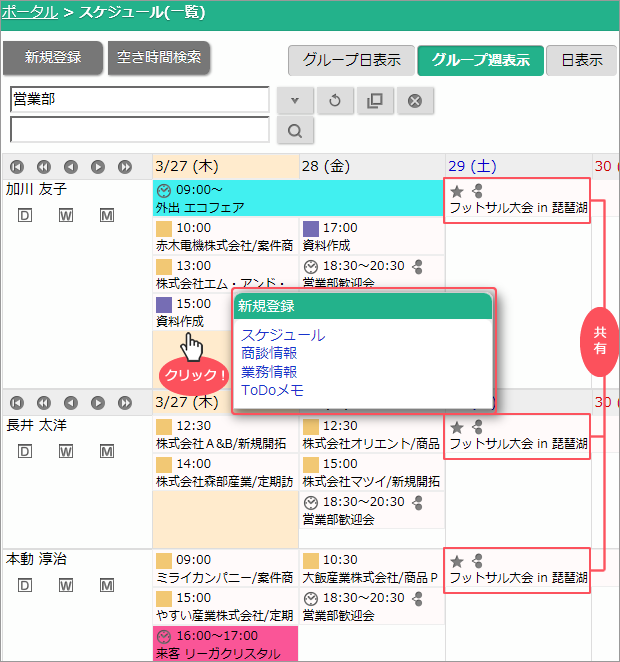Go to next day in 長井 太洋 navigation
The height and width of the screenshot is (662, 620).
98,403
